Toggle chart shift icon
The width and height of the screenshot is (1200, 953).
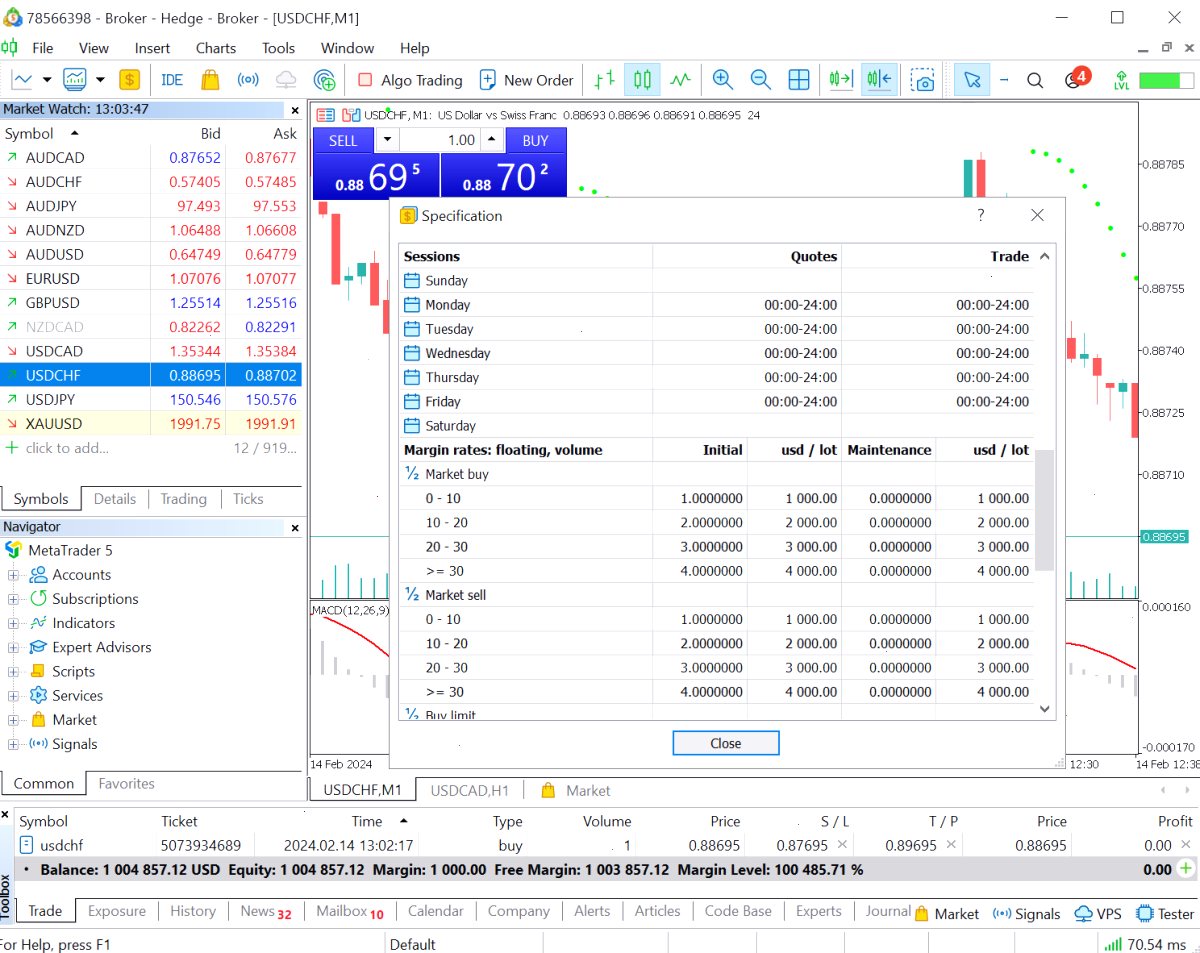[x=880, y=80]
